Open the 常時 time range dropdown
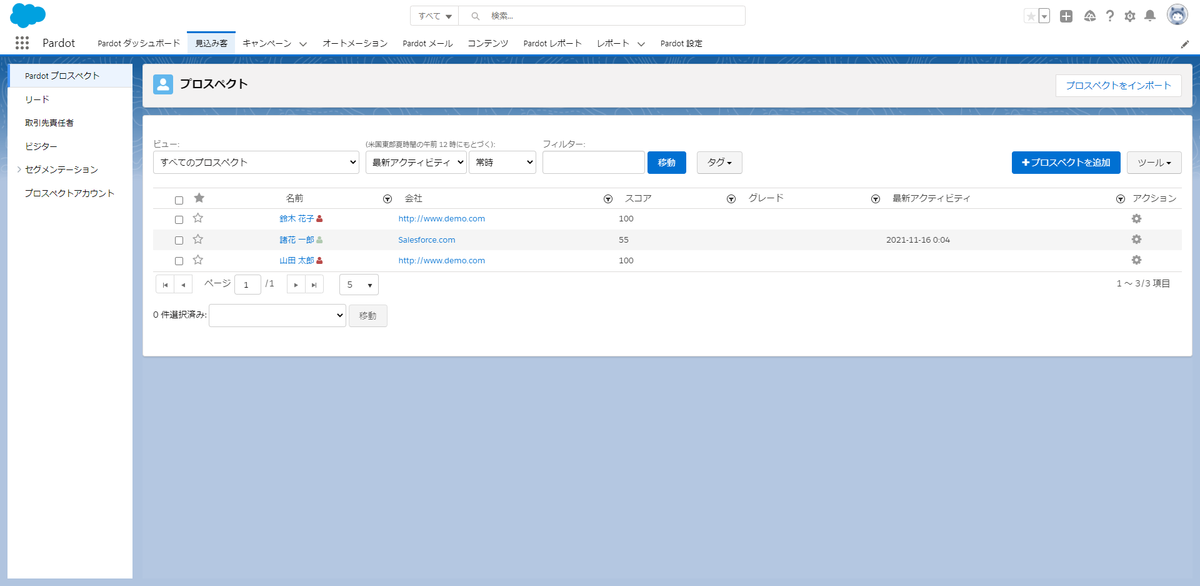This screenshot has width=1200, height=586. (503, 162)
